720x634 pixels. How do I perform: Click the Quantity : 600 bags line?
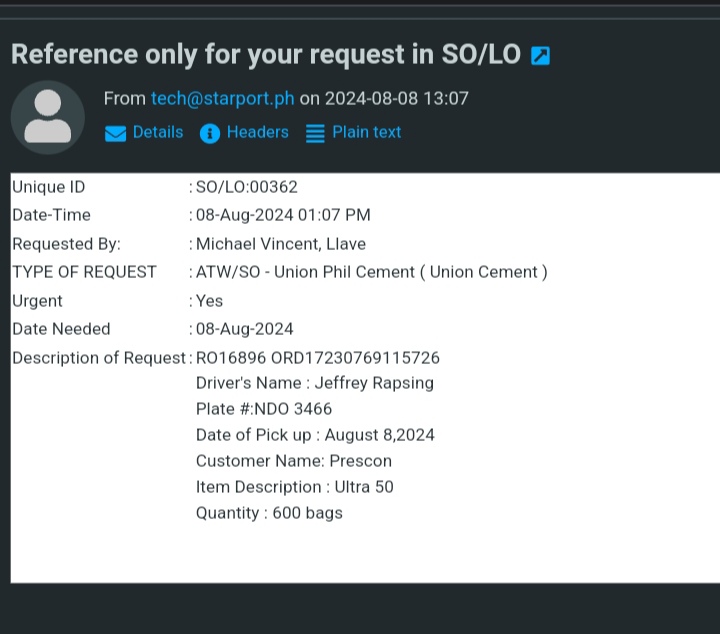269,513
